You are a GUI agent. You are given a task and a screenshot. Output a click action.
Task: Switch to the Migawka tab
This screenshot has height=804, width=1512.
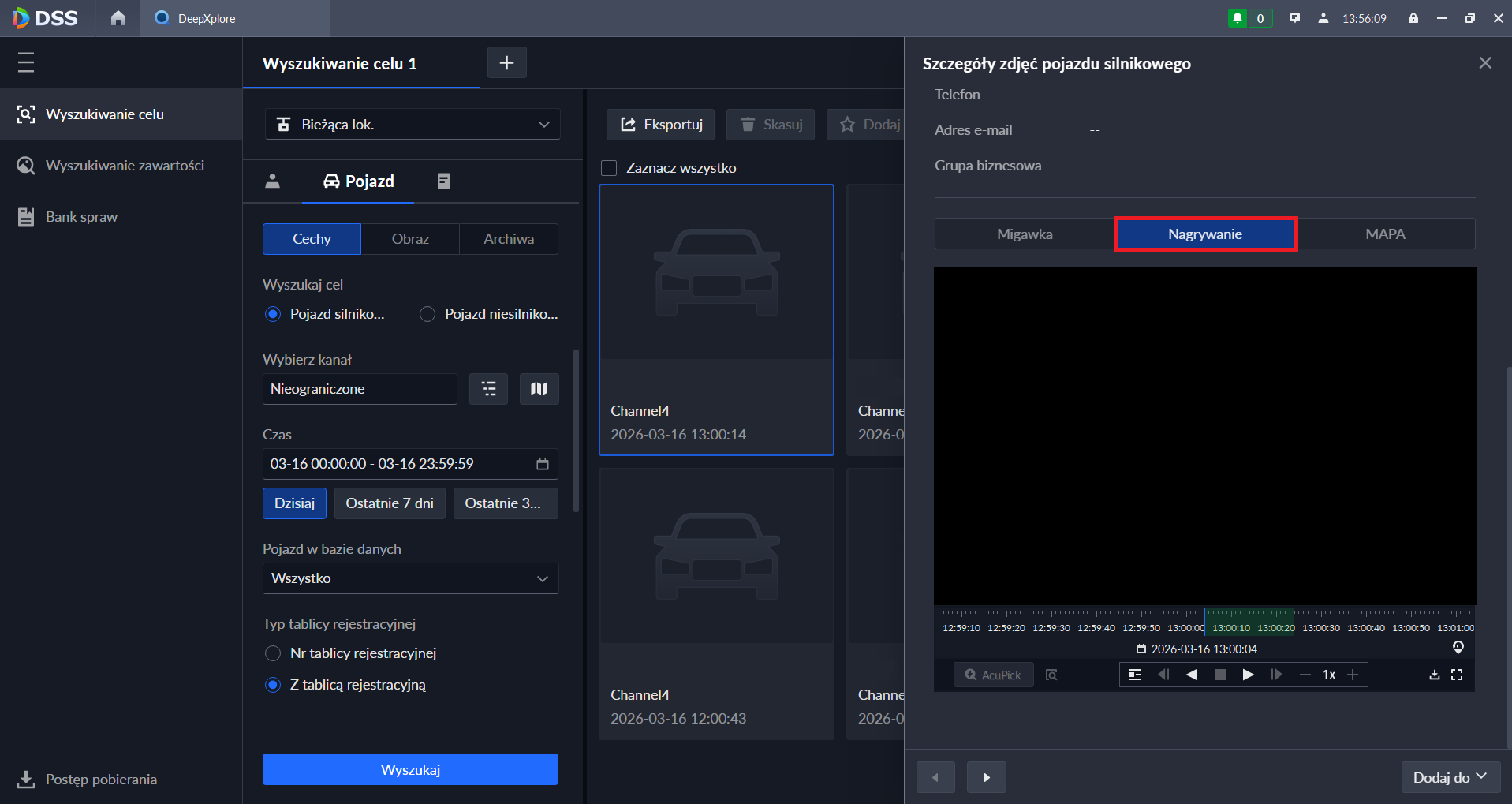click(x=1025, y=234)
